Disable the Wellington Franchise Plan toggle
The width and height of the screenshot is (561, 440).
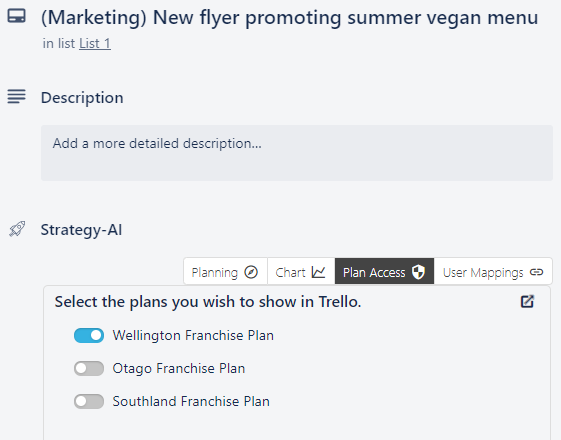[x=89, y=336]
